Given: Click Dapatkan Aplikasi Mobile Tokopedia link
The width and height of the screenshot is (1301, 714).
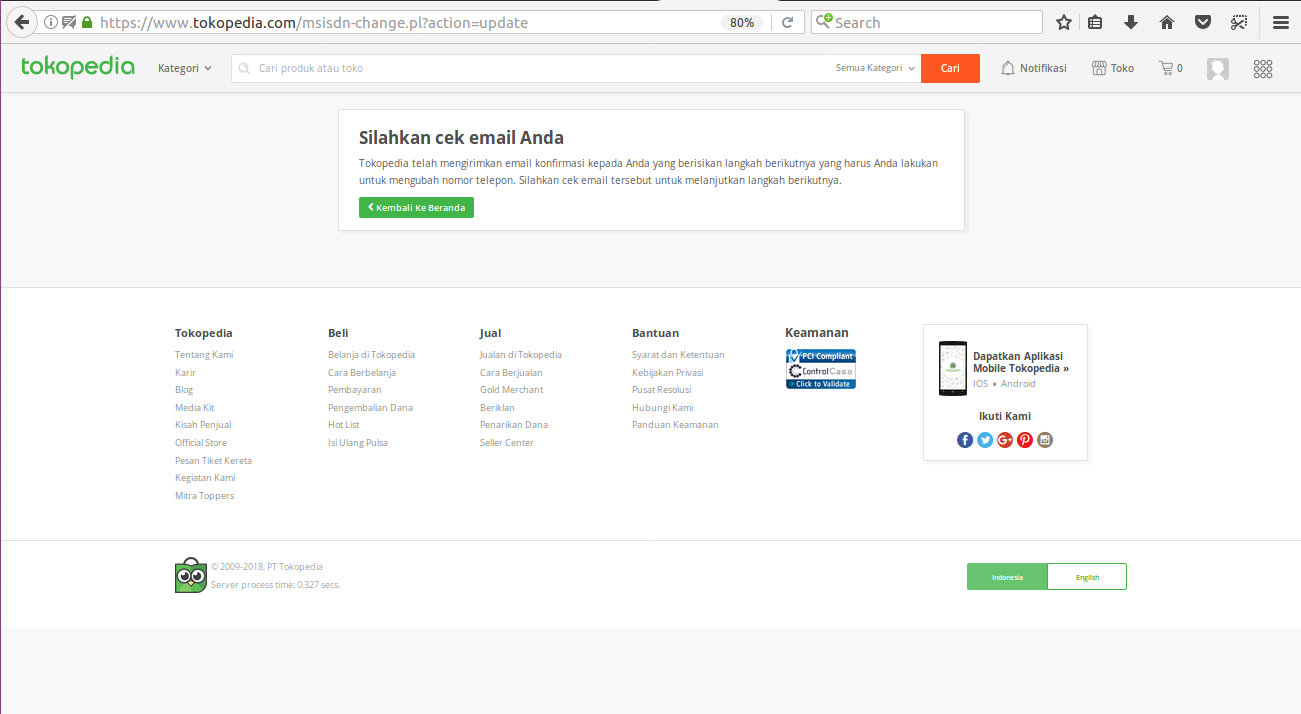Looking at the screenshot, I should tap(1021, 362).
